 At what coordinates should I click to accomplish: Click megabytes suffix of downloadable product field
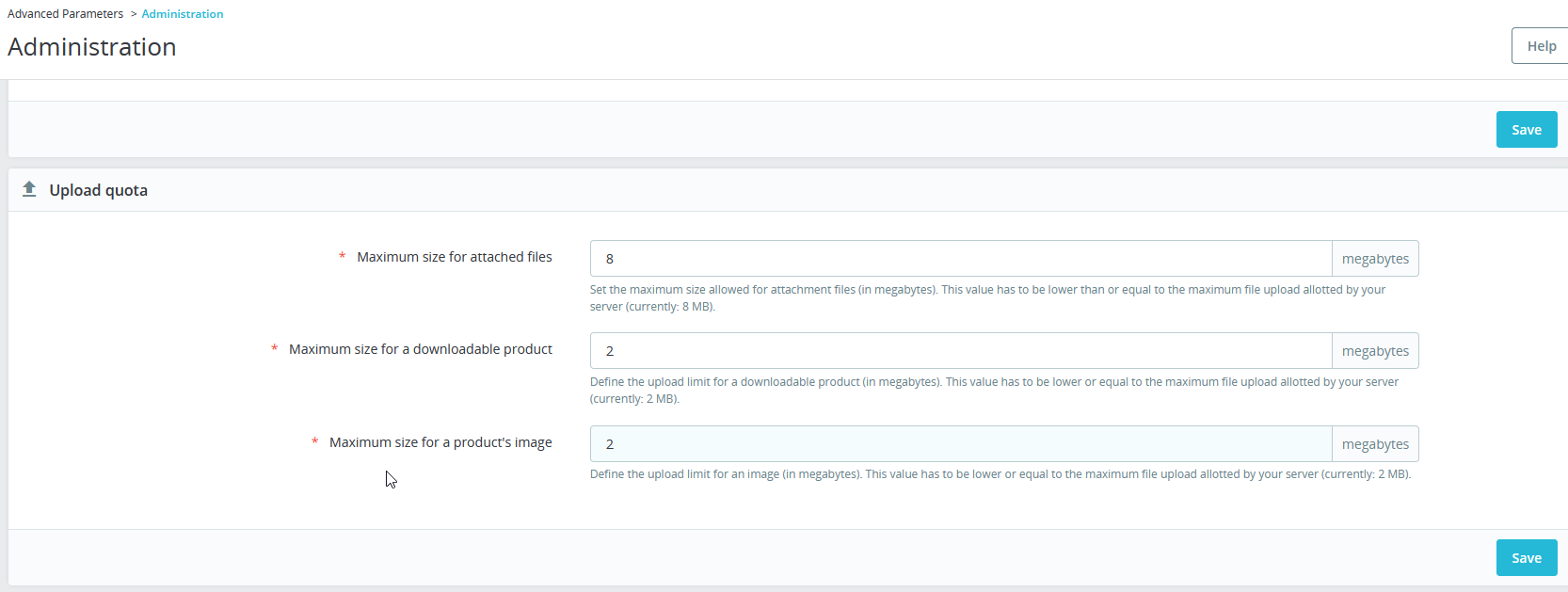(1375, 351)
